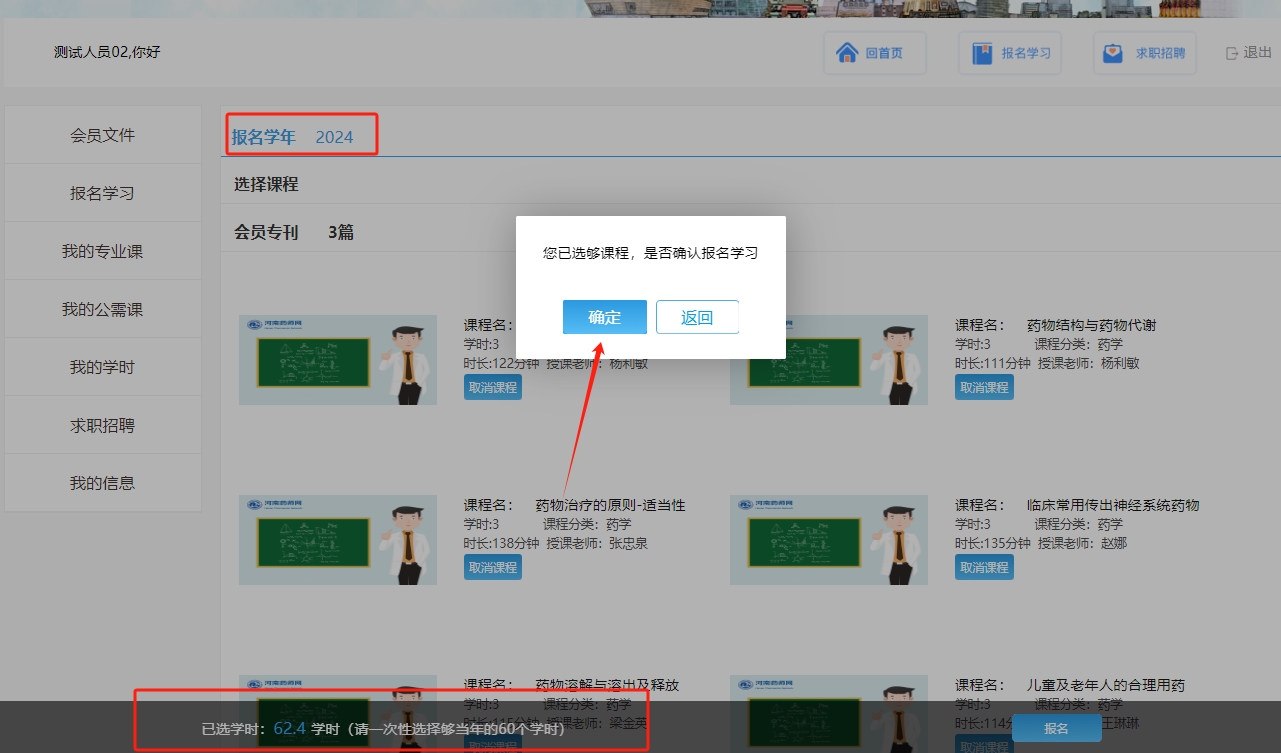Cancel the course 药物结构与药物代谢
This screenshot has width=1281, height=753.
(984, 387)
